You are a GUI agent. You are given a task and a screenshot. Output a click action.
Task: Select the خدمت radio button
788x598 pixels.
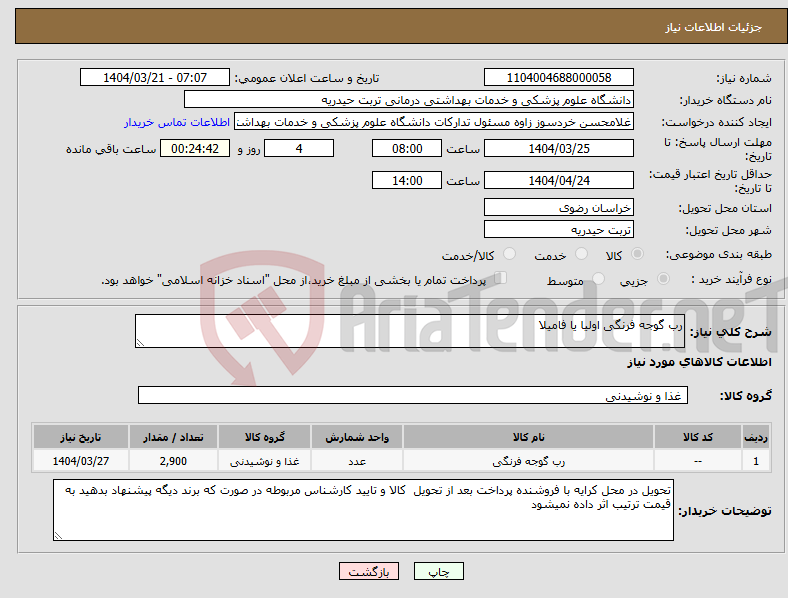[x=581, y=254]
